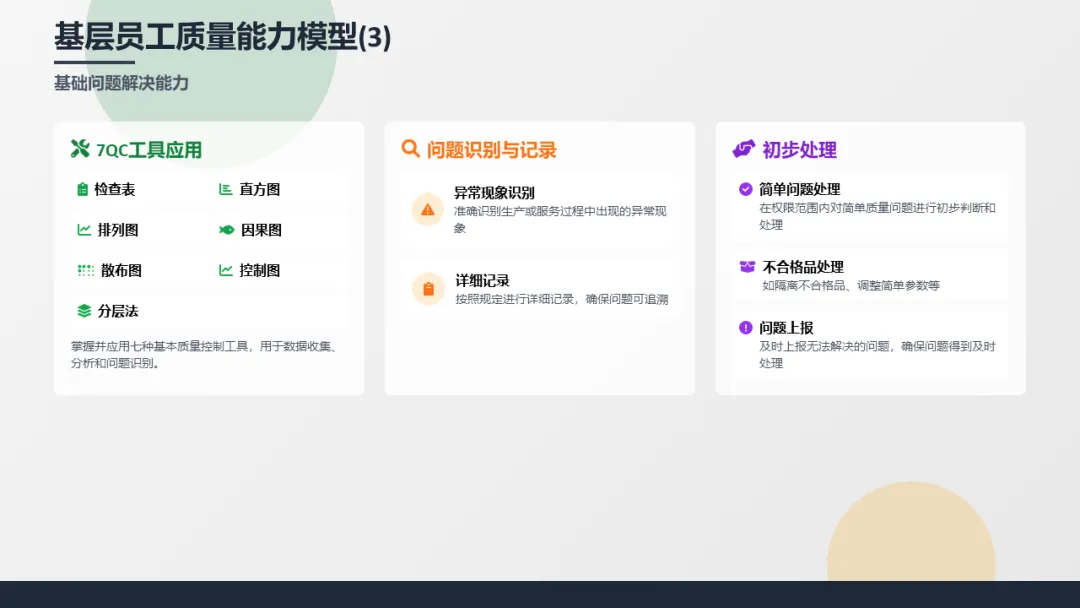Click the line chart icon next to 排列图
Screen dimensions: 1080x608
coord(84,230)
